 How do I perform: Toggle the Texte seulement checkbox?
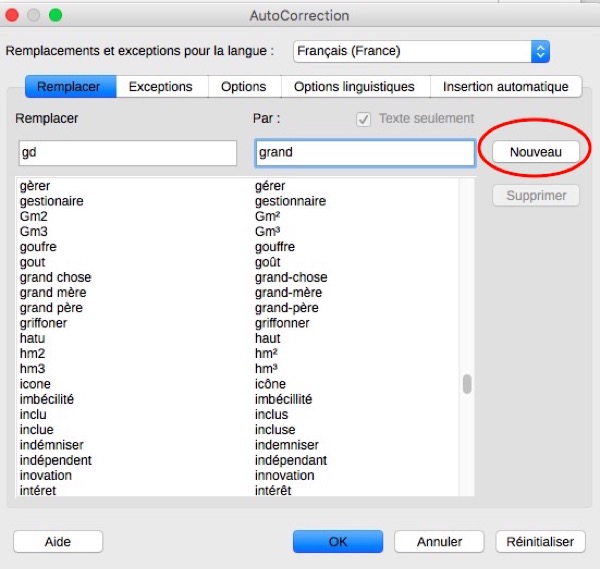point(364,119)
